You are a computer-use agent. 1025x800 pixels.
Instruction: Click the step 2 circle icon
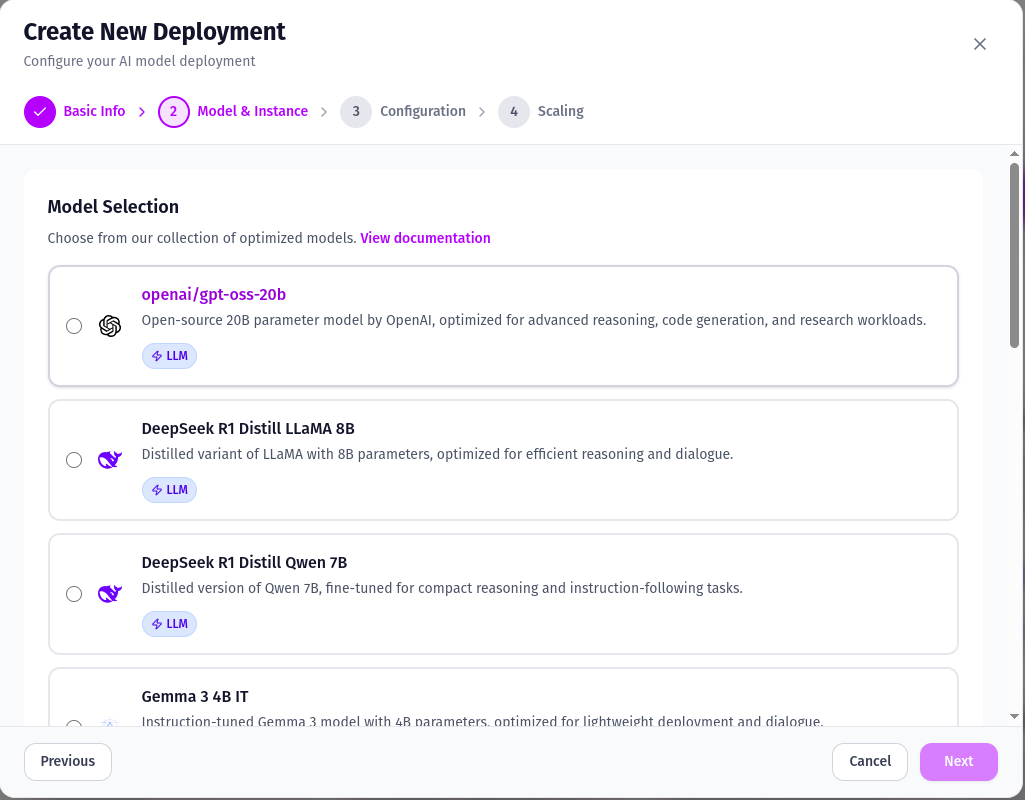pos(173,112)
